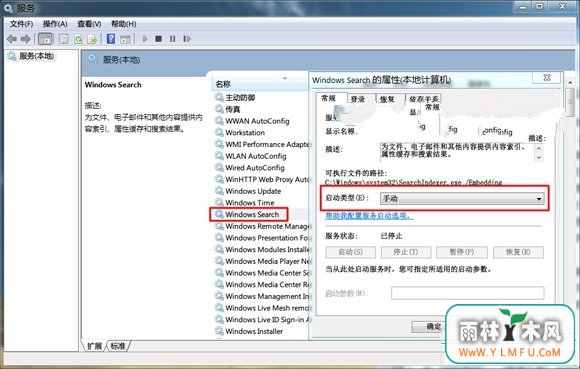
Task: Switch to the 恢复 tab in properties
Action: (387, 99)
